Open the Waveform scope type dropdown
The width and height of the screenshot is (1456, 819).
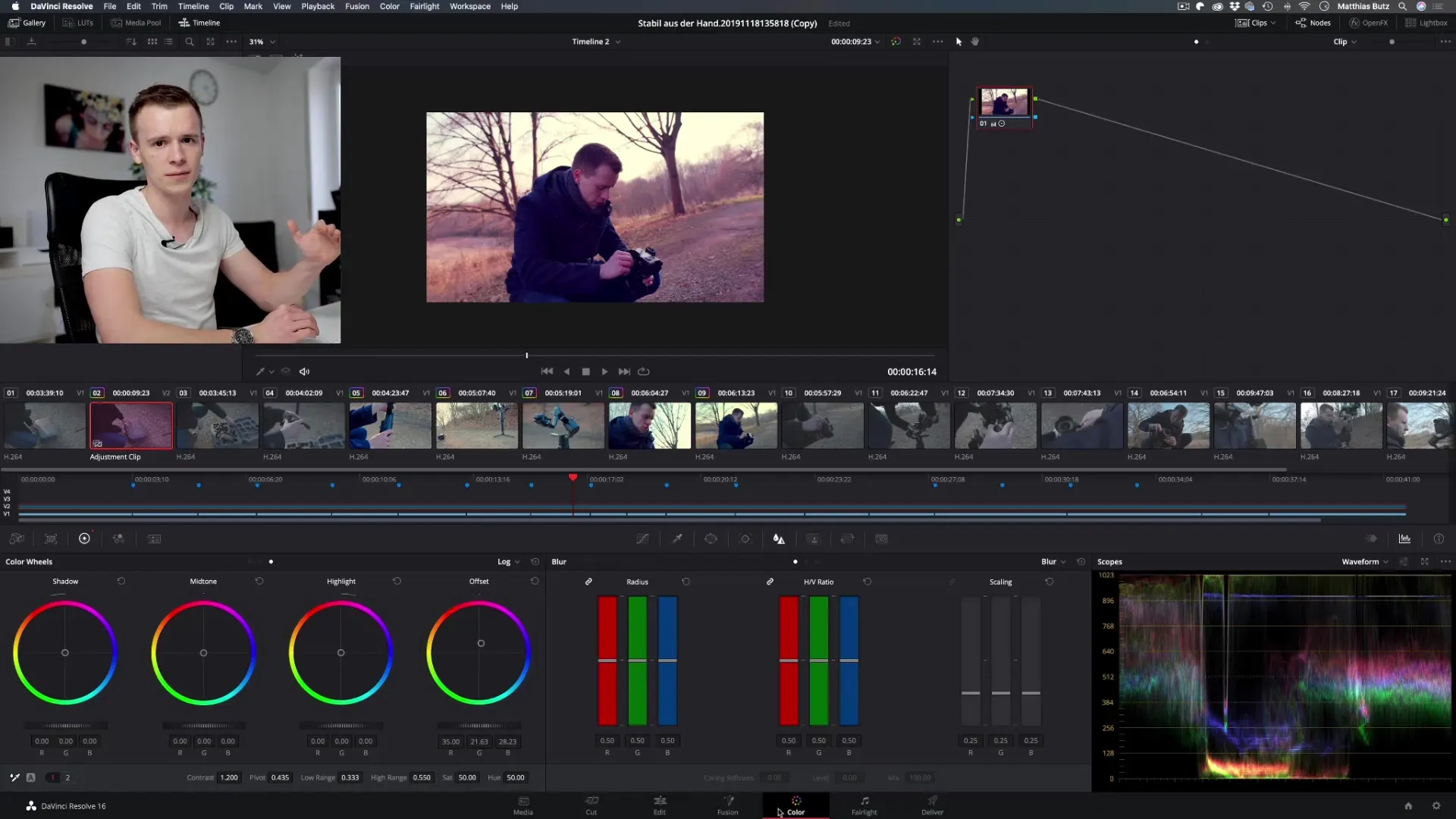click(1365, 562)
